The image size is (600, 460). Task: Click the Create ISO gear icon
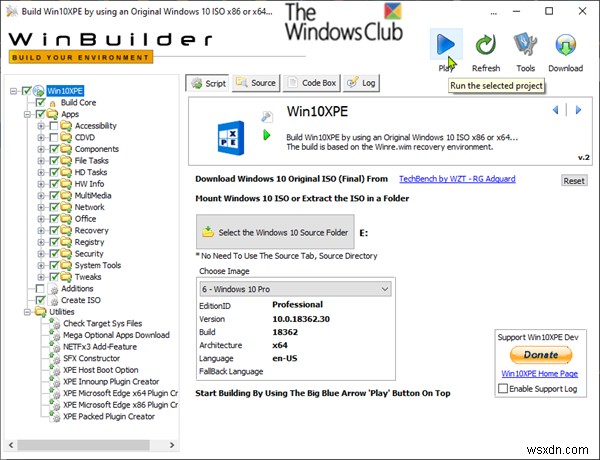pos(54,301)
